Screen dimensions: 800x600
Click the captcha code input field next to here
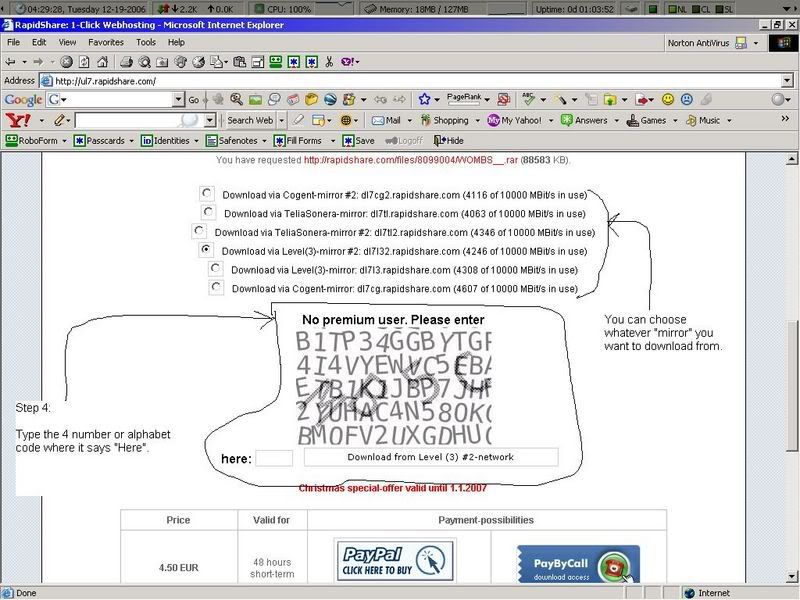click(x=274, y=458)
